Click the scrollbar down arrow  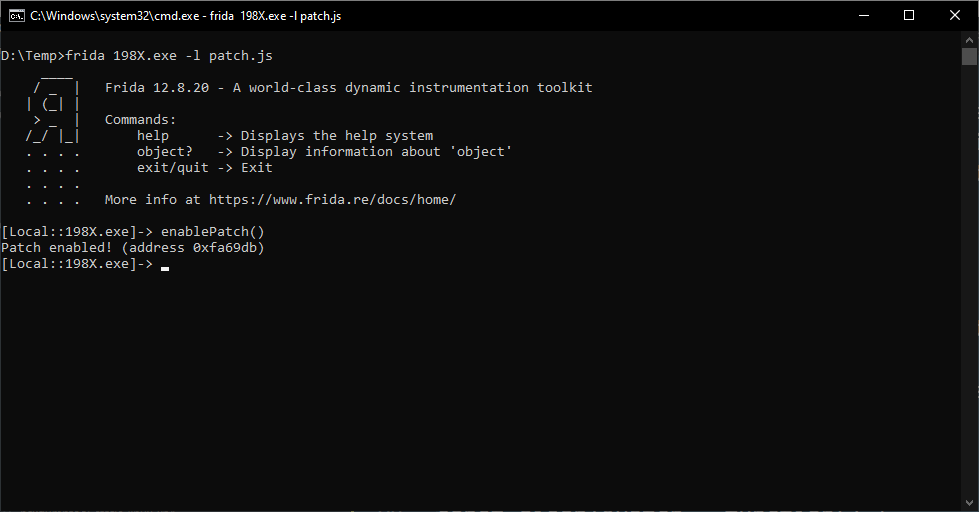click(969, 503)
